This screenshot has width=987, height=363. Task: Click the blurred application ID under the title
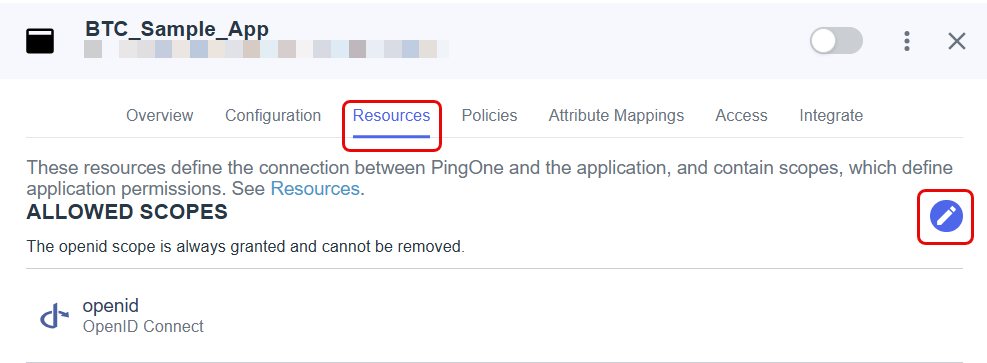[x=266, y=49]
